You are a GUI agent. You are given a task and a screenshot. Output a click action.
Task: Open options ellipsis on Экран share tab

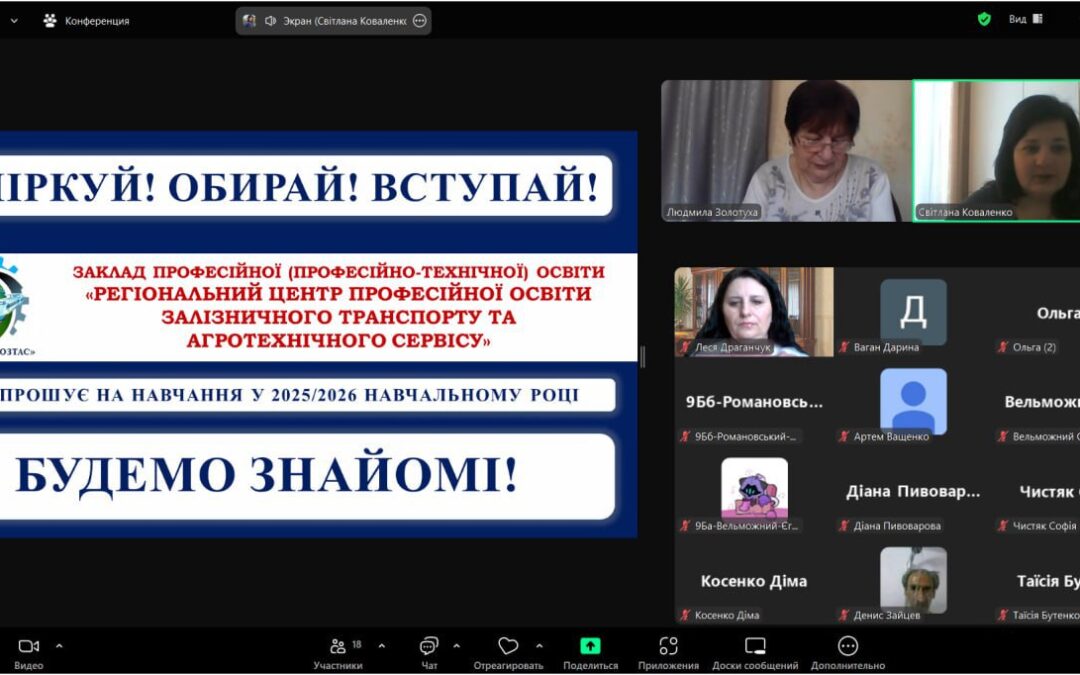click(x=419, y=21)
